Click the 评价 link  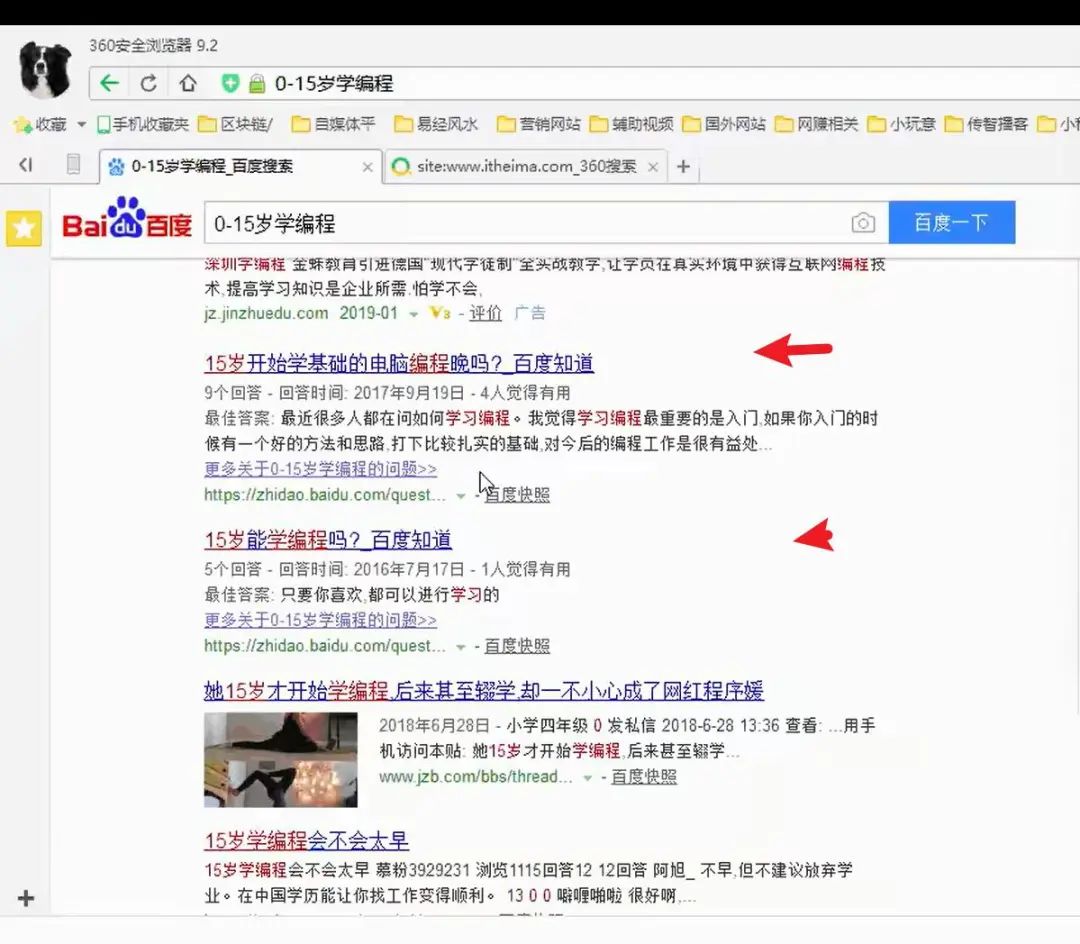point(486,313)
